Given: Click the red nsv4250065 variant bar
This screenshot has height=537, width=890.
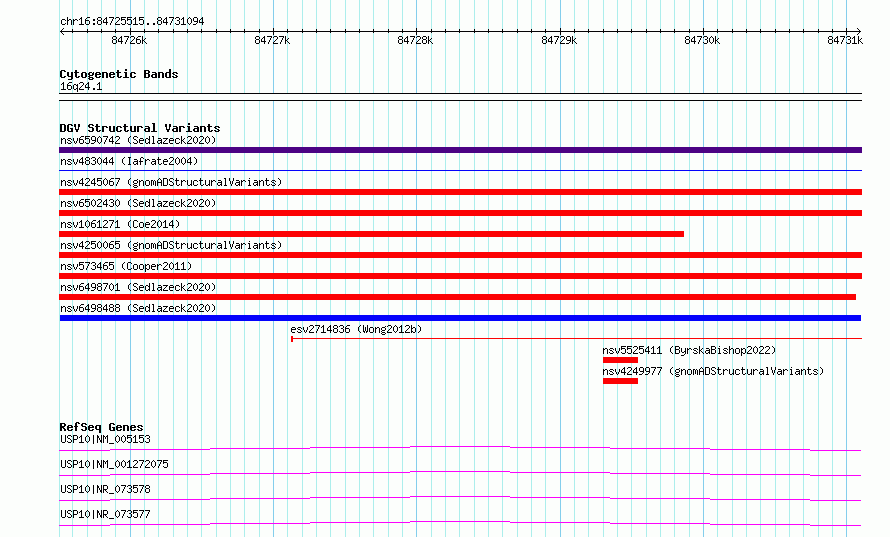Looking at the screenshot, I should pyautogui.click(x=460, y=255).
